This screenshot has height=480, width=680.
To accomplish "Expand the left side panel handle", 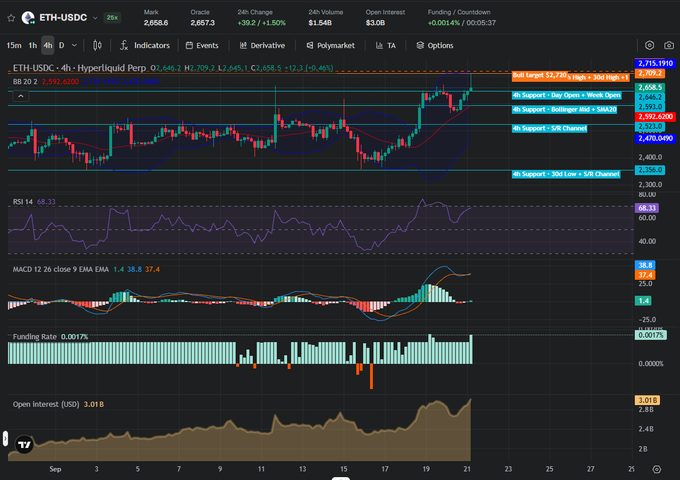I will pyautogui.click(x=5, y=438).
